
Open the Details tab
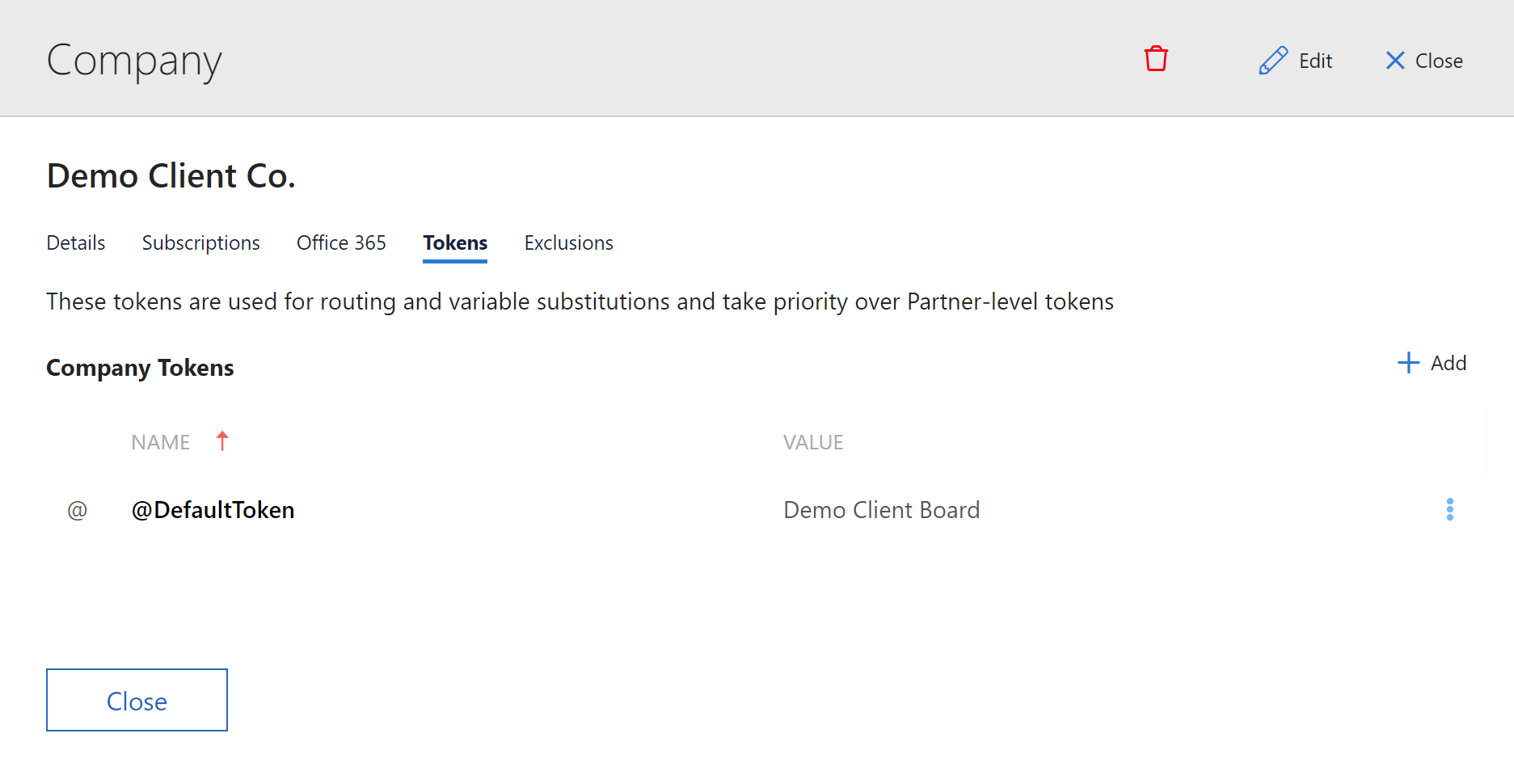pyautogui.click(x=76, y=242)
